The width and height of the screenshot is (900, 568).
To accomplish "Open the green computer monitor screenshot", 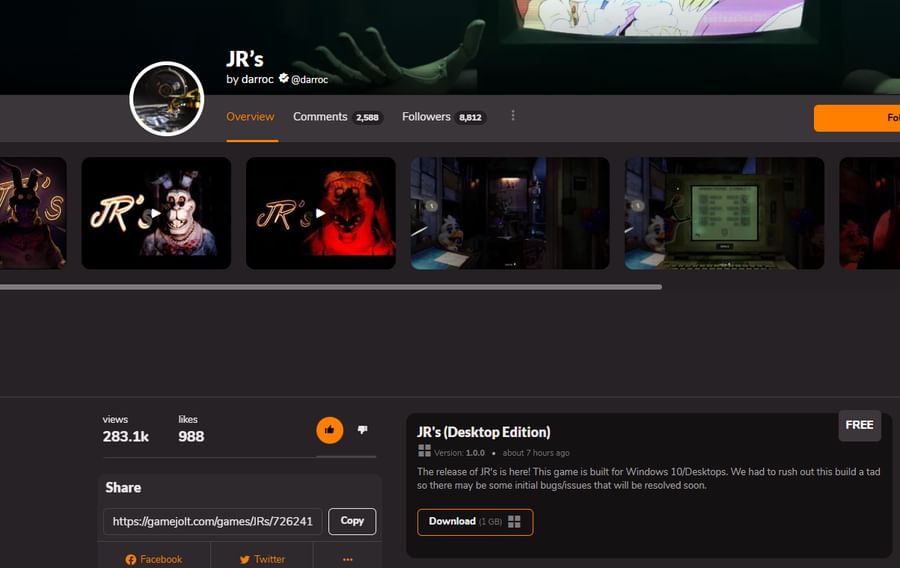I will tap(724, 213).
